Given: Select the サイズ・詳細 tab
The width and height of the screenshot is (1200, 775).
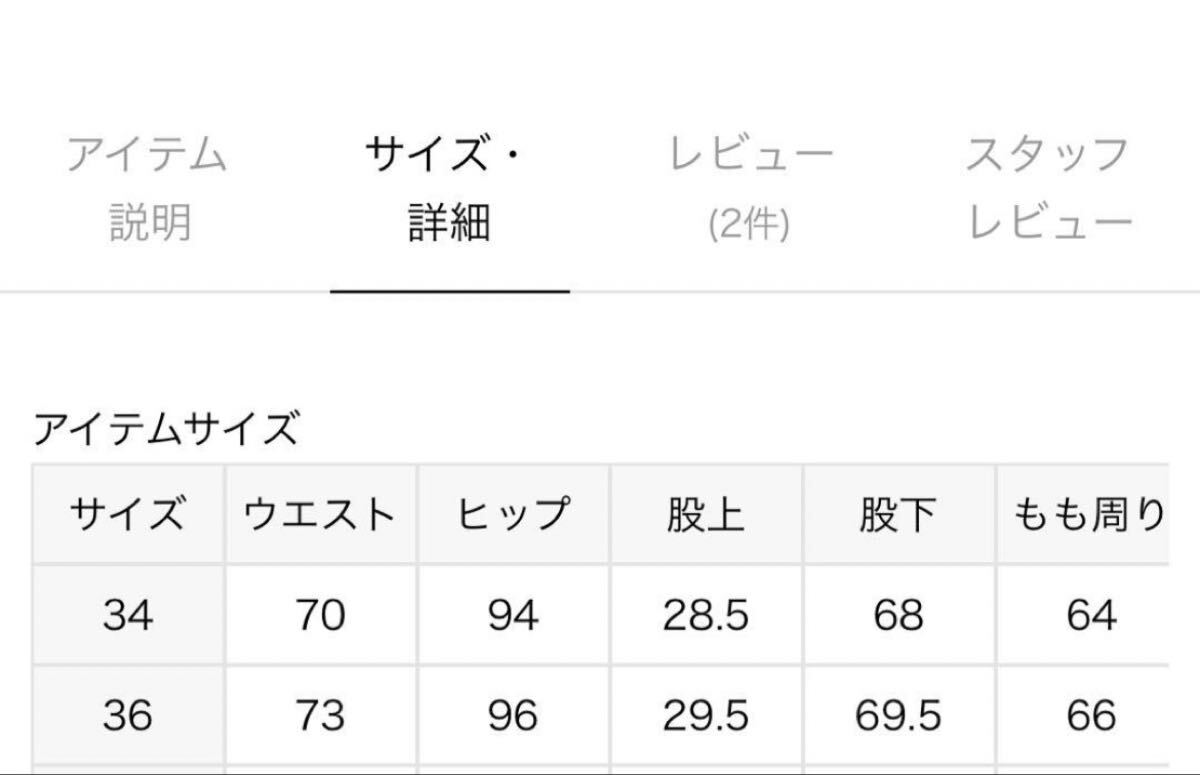Looking at the screenshot, I should click(x=449, y=189).
